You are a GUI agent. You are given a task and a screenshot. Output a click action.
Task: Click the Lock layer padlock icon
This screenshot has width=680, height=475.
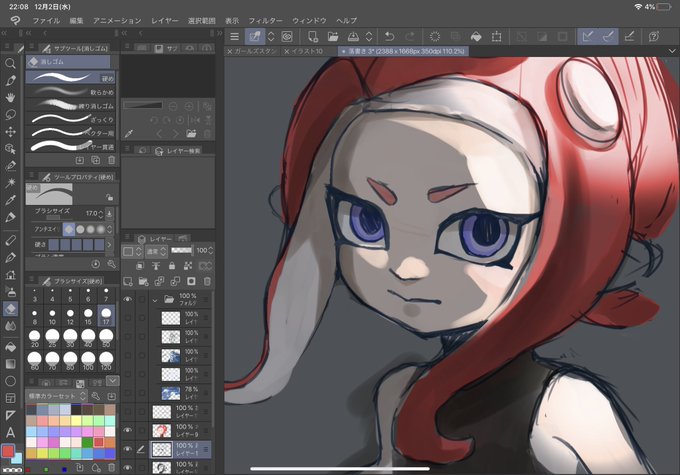click(172, 265)
